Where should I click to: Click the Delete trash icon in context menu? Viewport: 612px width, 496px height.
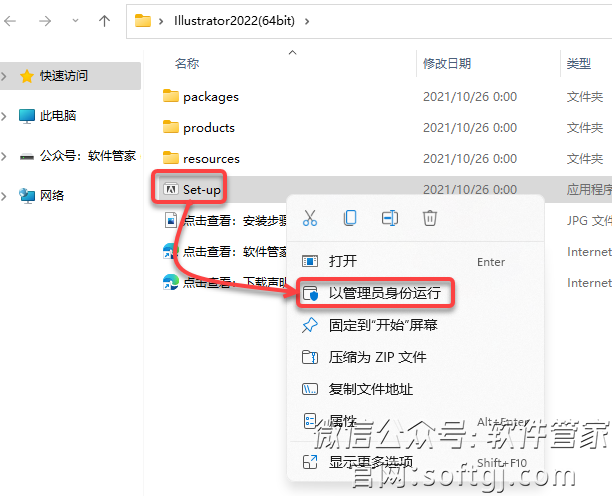(x=430, y=218)
